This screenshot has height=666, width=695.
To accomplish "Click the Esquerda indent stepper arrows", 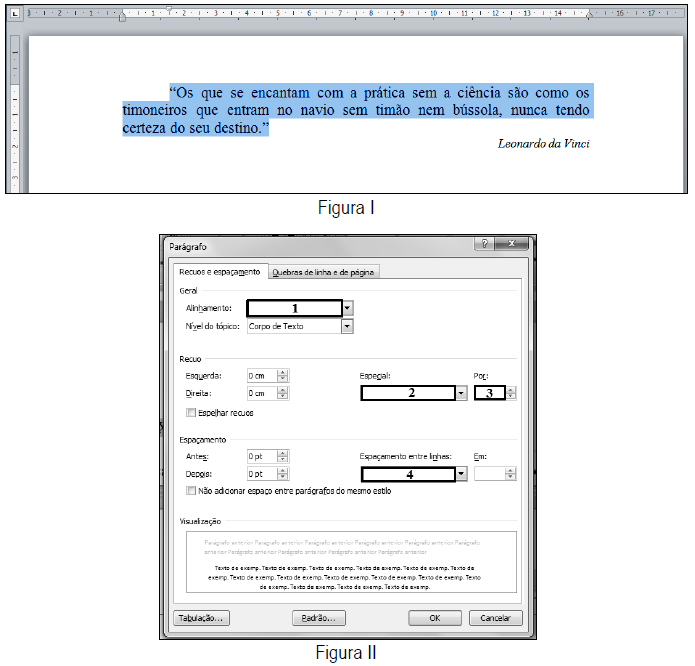I will click(284, 376).
